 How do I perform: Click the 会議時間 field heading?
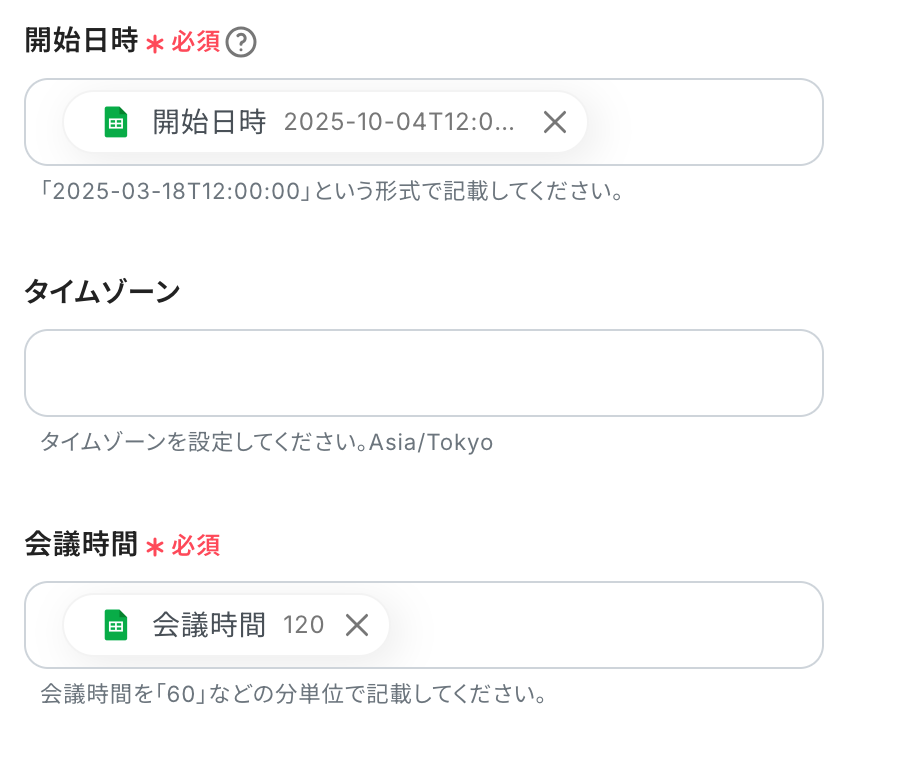81,545
